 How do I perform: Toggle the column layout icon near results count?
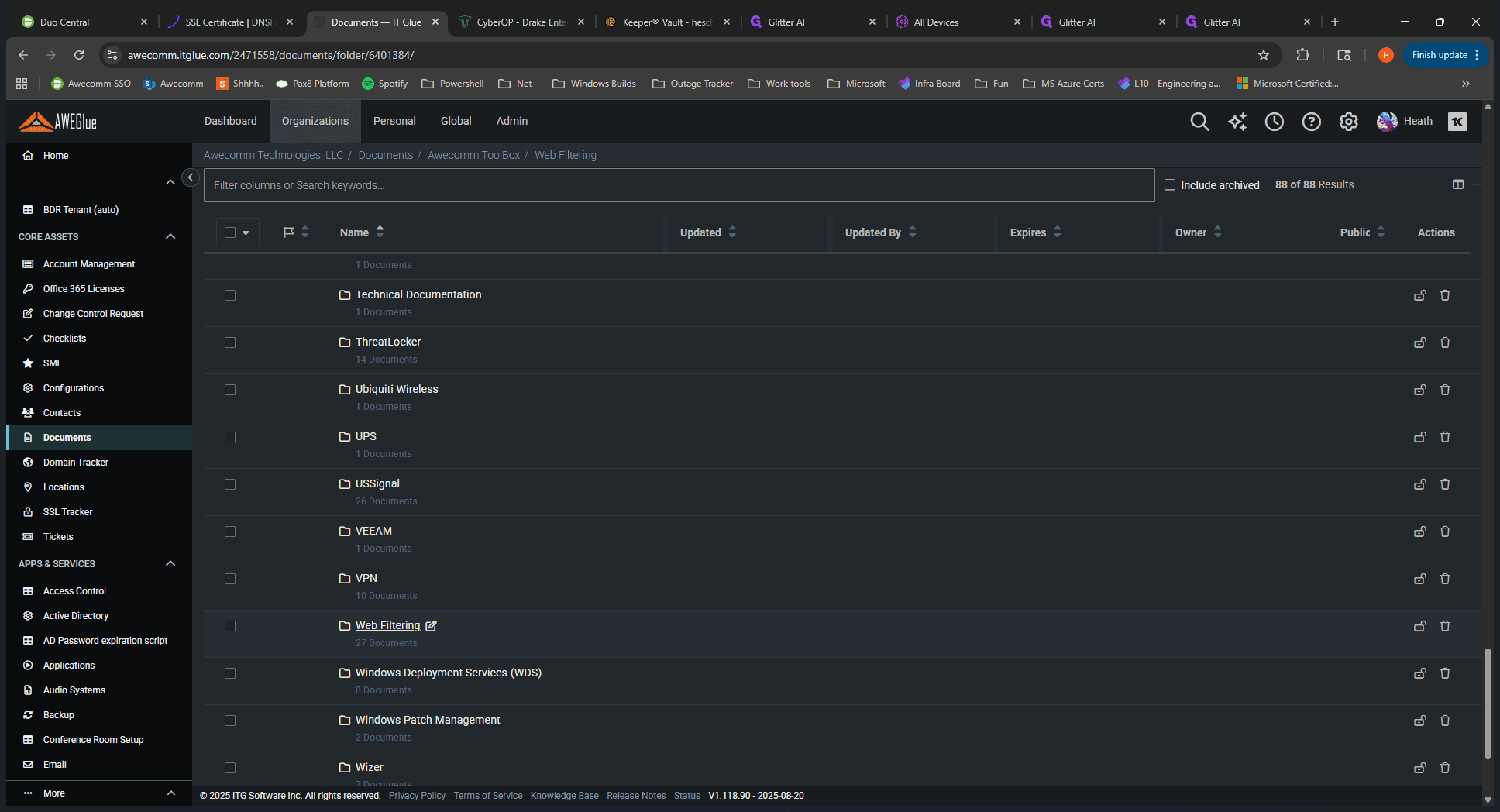click(1458, 184)
